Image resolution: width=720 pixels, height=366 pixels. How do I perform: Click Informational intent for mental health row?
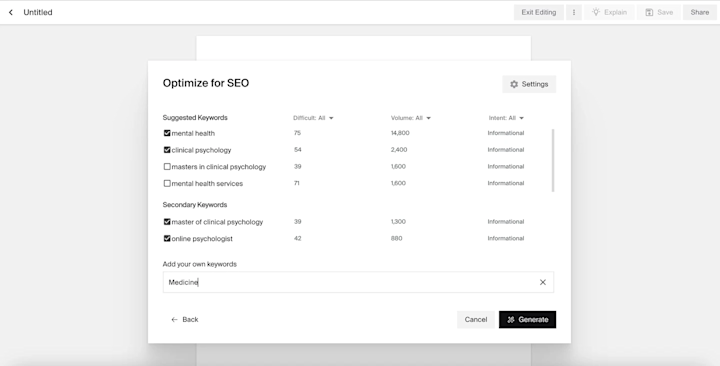[x=506, y=133]
